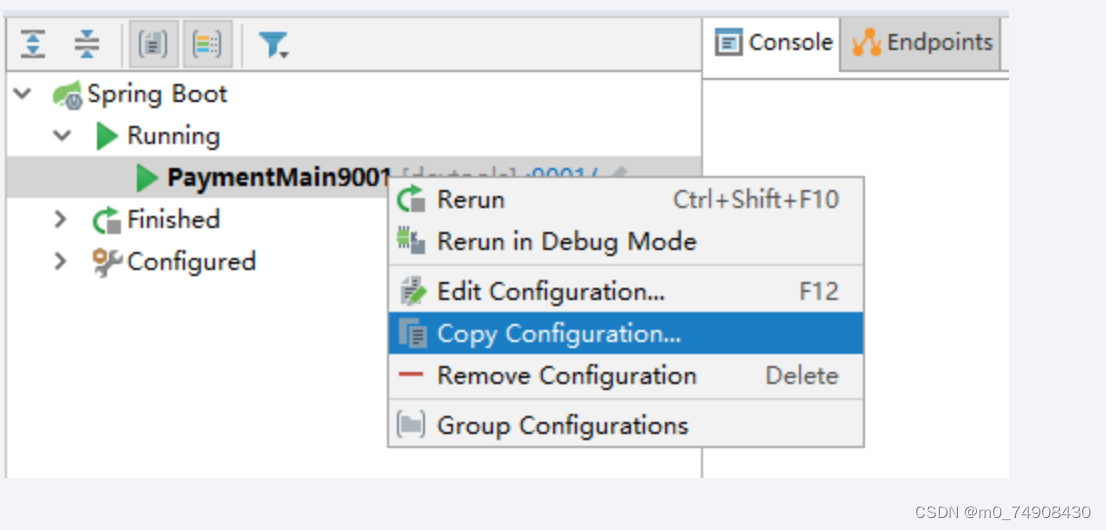Click the red Remove Configuration minus icon
The height and width of the screenshot is (530, 1106).
411,375
